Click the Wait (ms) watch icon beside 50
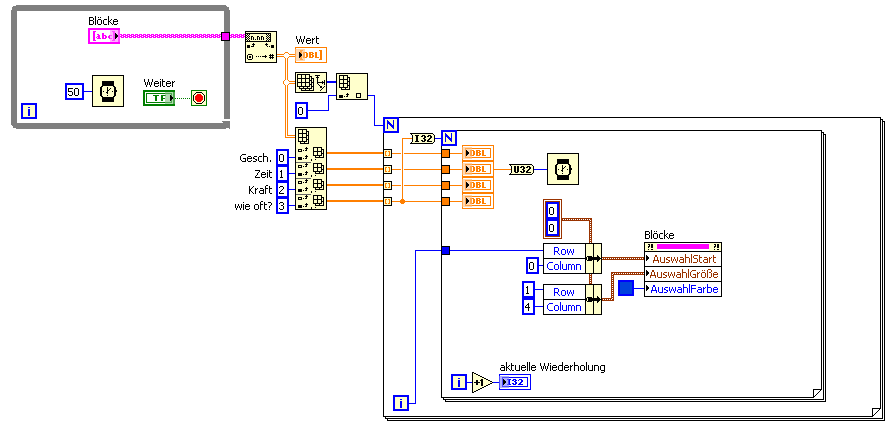Viewport: 892px width, 427px height. (108, 91)
